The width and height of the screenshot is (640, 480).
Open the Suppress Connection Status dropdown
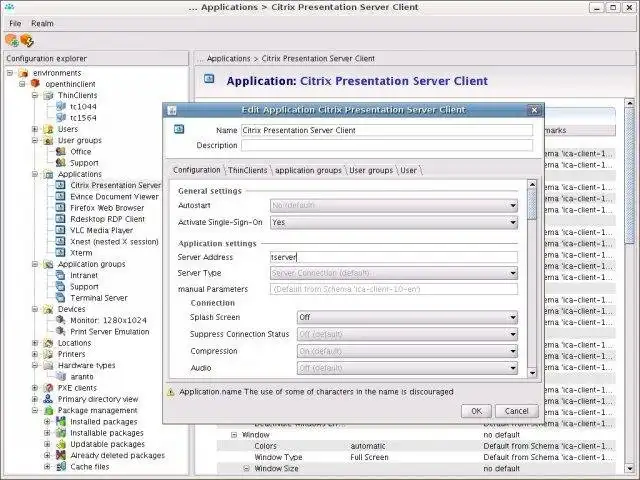pyautogui.click(x=407, y=334)
